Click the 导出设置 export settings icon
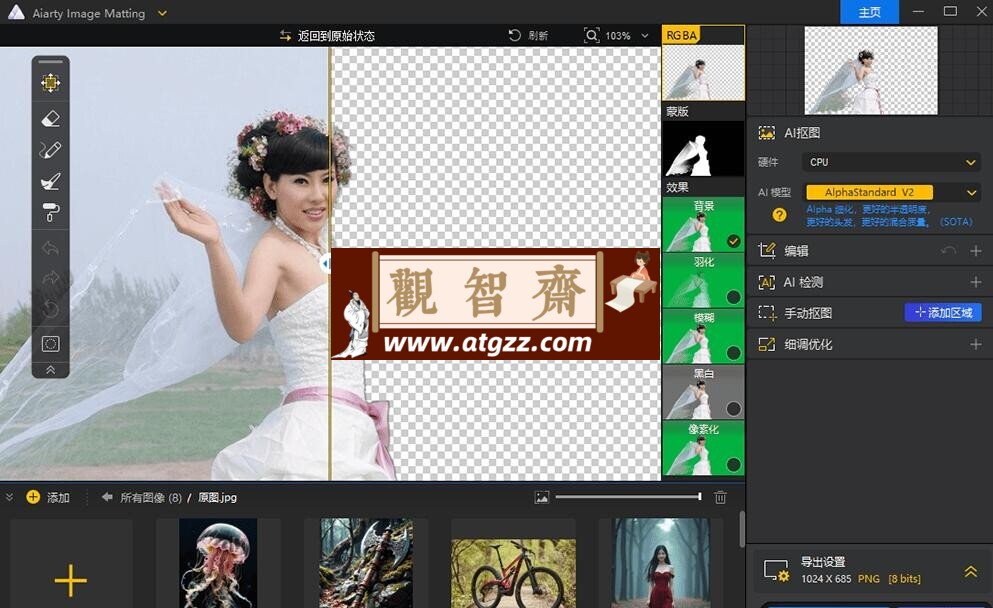The height and width of the screenshot is (608, 993). (776, 571)
